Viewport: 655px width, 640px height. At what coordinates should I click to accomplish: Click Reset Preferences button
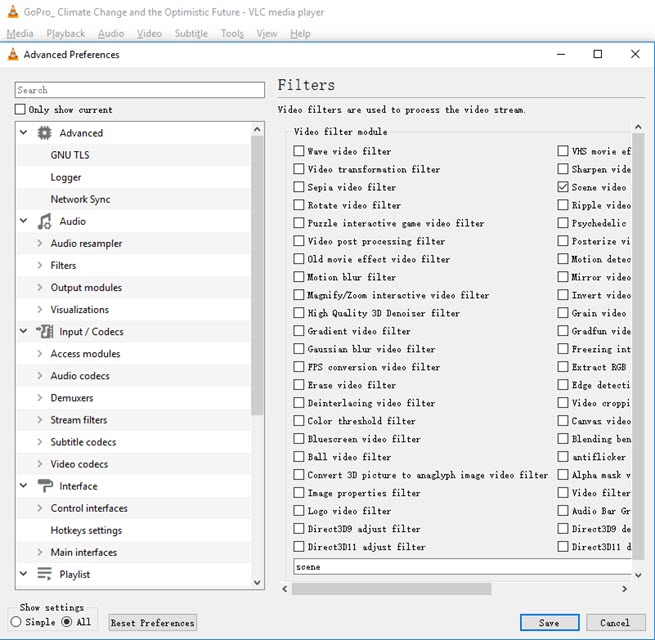point(153,623)
